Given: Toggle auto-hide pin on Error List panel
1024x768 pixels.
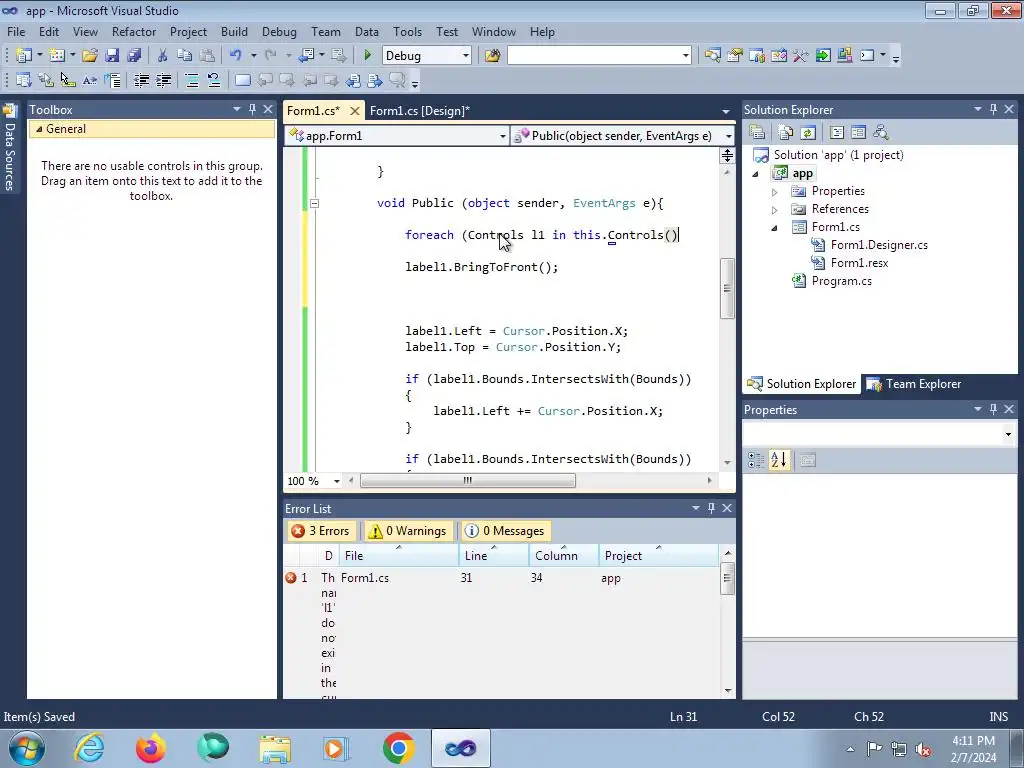Looking at the screenshot, I should (x=711, y=507).
